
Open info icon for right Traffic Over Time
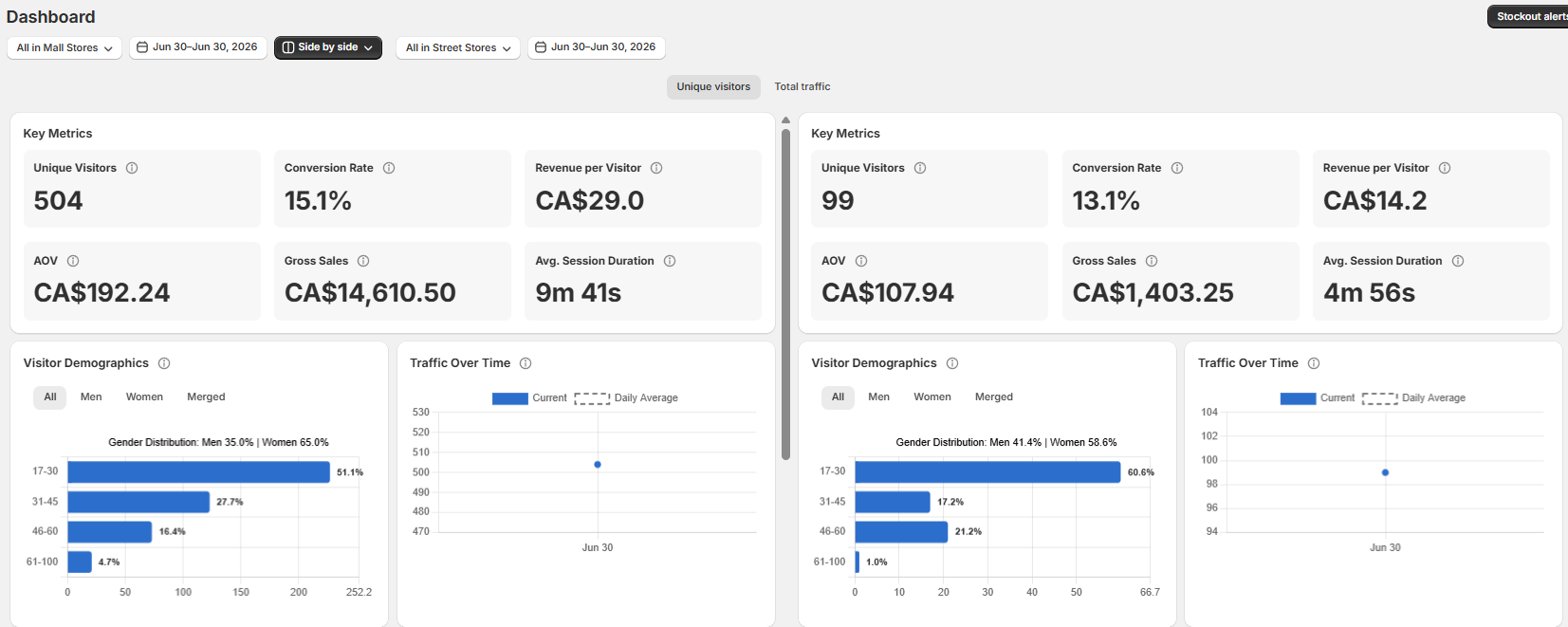point(1314,363)
